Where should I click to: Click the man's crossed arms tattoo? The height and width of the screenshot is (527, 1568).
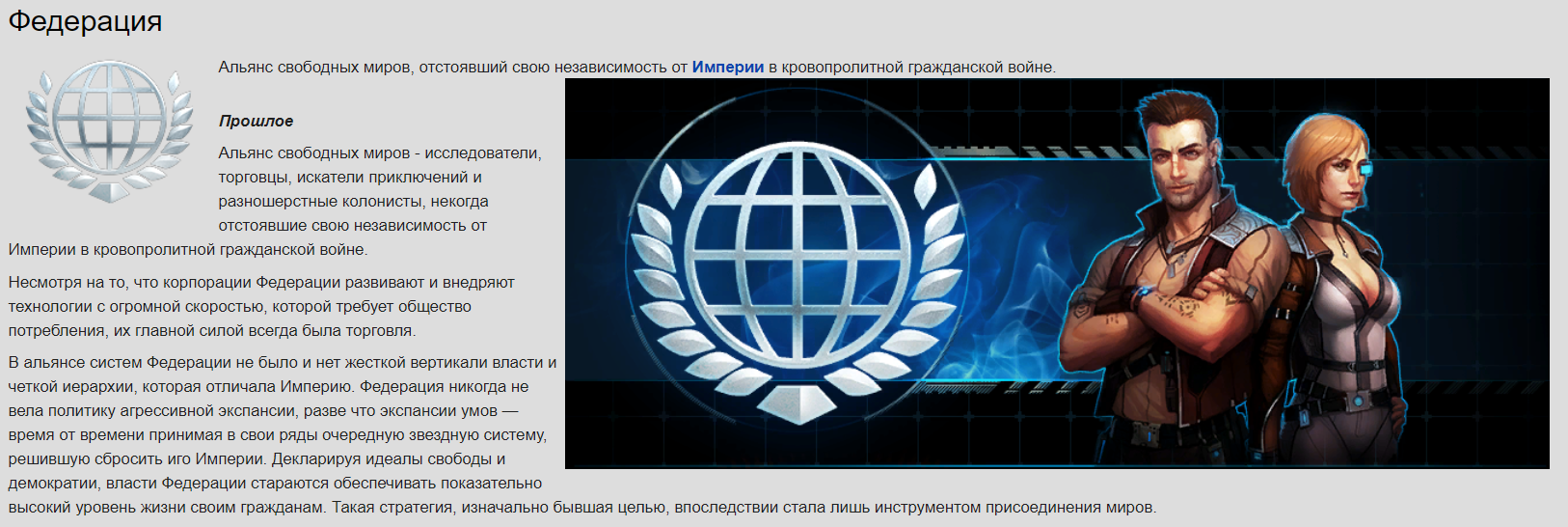point(1184,307)
